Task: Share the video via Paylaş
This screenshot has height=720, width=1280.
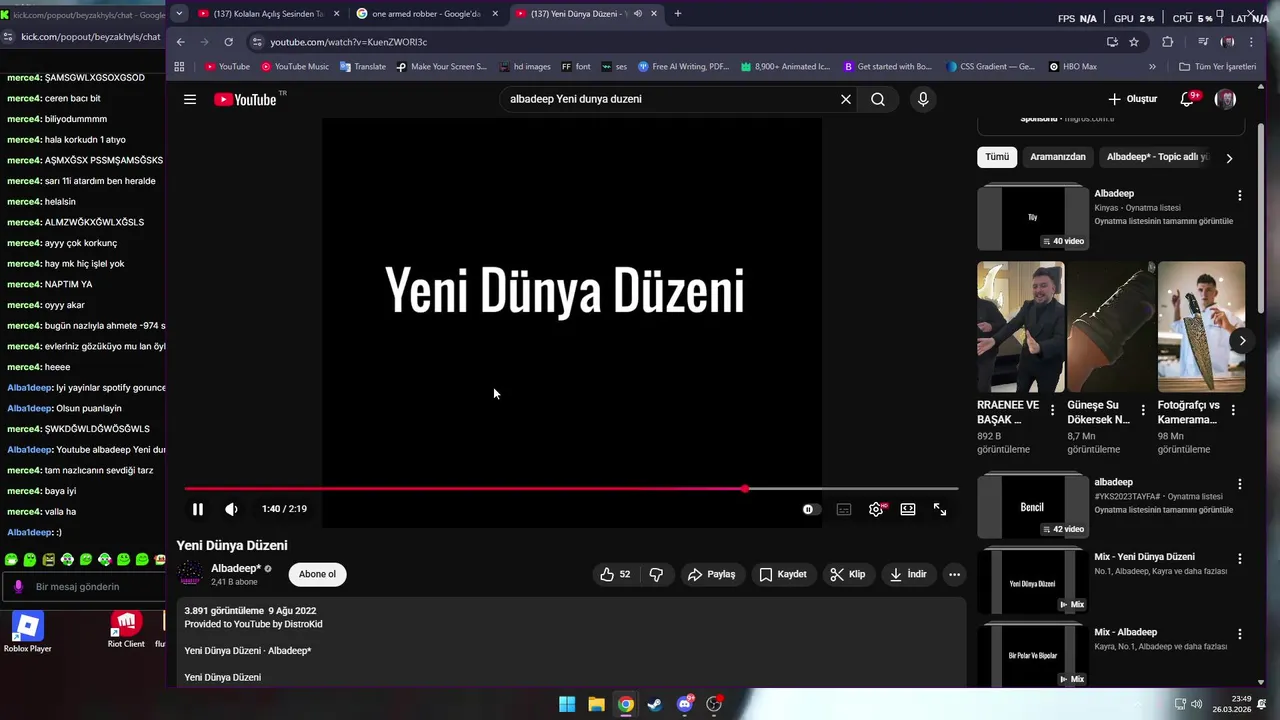Action: coord(712,574)
